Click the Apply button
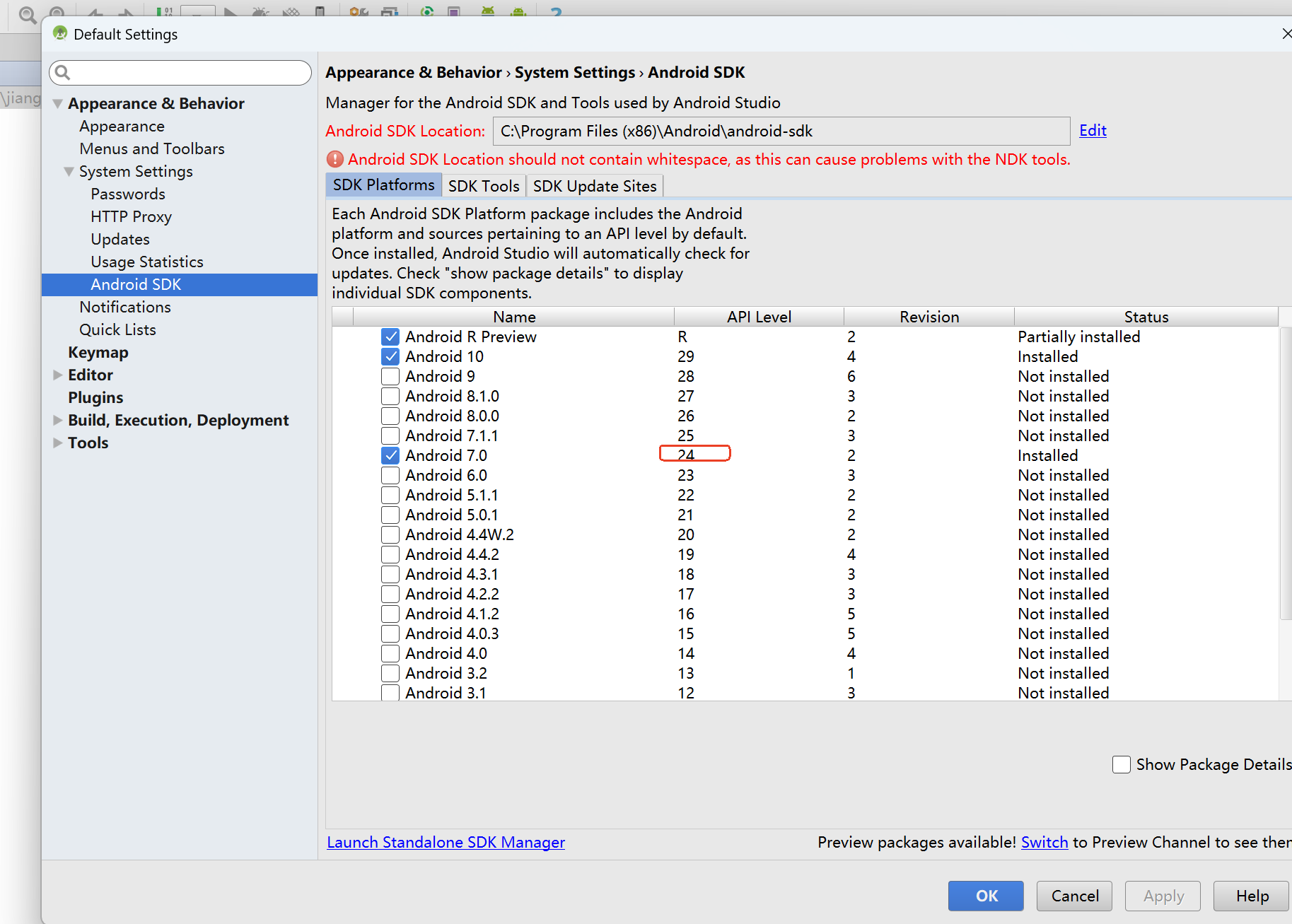 pyautogui.click(x=1163, y=896)
